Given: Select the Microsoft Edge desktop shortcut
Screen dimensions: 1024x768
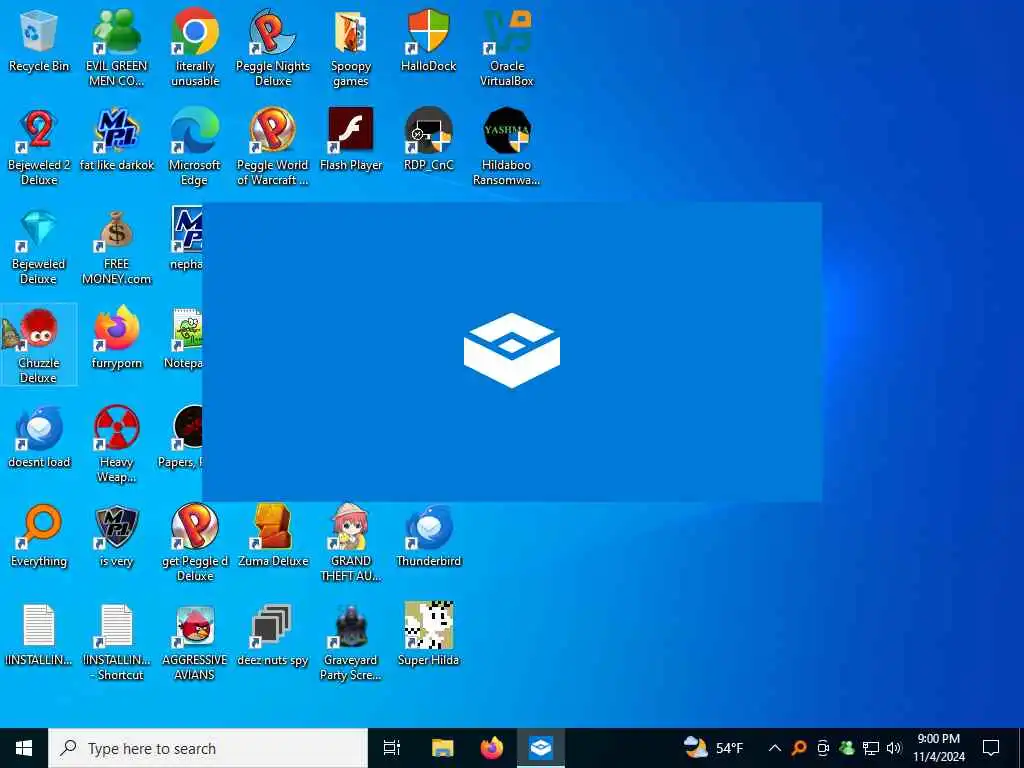Looking at the screenshot, I should point(195,146).
